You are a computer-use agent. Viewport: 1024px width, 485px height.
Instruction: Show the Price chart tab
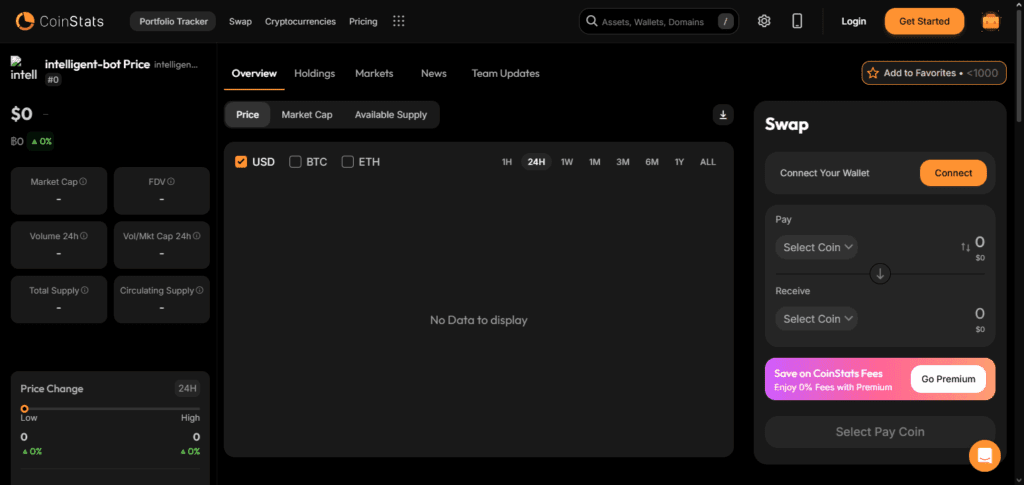click(x=248, y=115)
